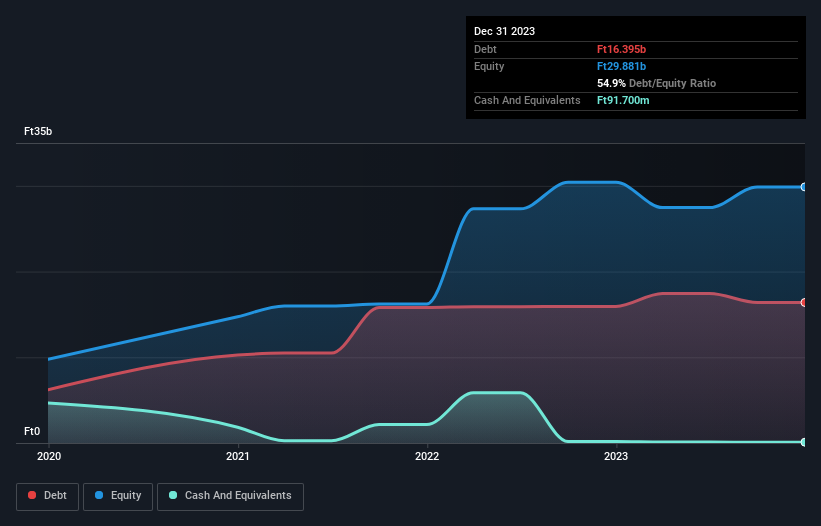Click the Ft0 y-axis label
Screen dimensions: 821x526
point(32,431)
